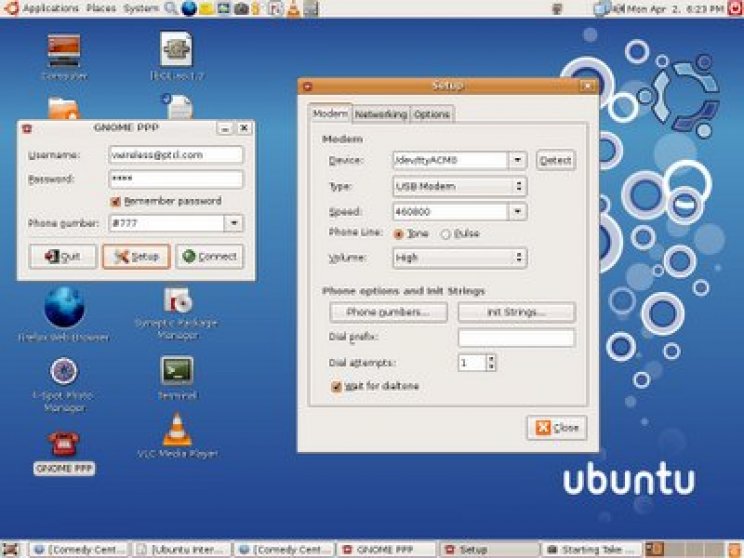Click the blue globe browser launcher in top panel
This screenshot has width=744, height=558.
click(189, 8)
